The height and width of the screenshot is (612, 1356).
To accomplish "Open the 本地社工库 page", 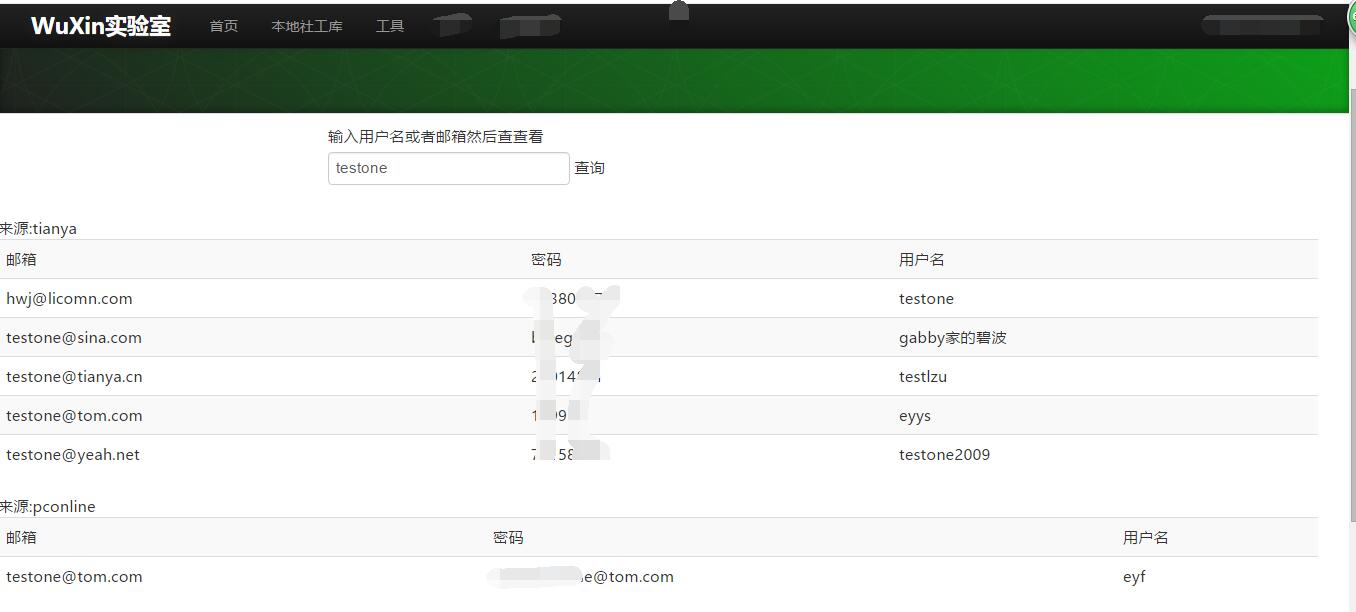I will pyautogui.click(x=307, y=26).
